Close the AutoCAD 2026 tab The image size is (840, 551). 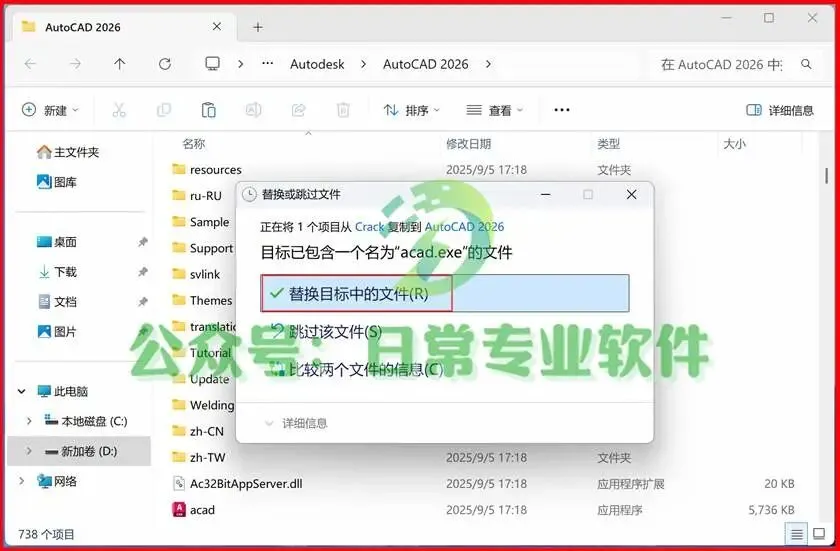(x=216, y=27)
